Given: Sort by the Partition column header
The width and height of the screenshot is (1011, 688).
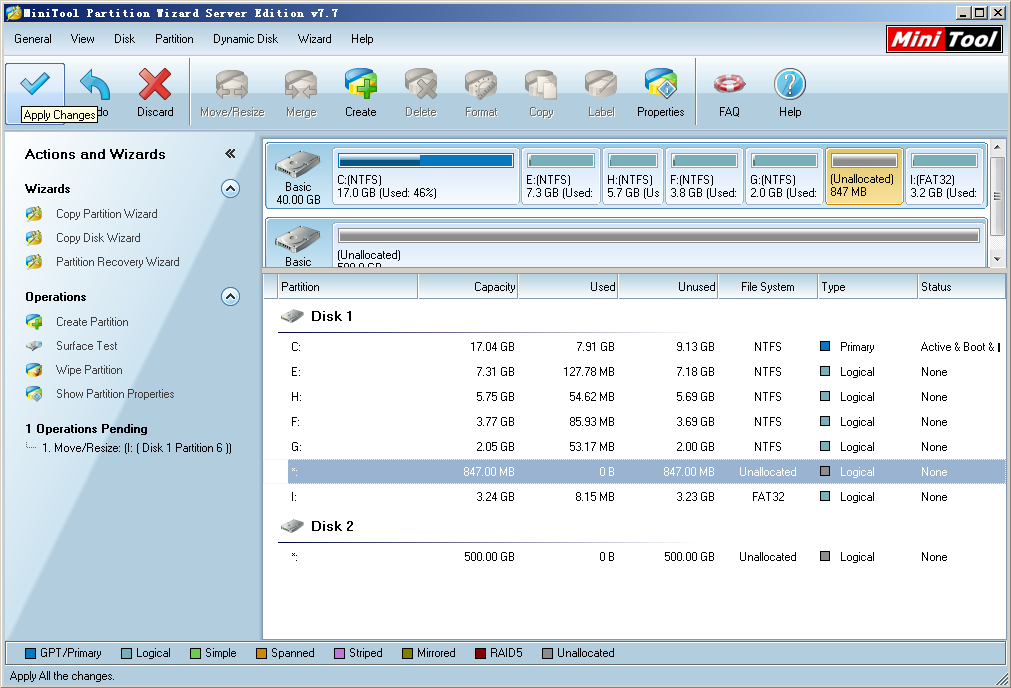Looking at the screenshot, I should coord(348,287).
